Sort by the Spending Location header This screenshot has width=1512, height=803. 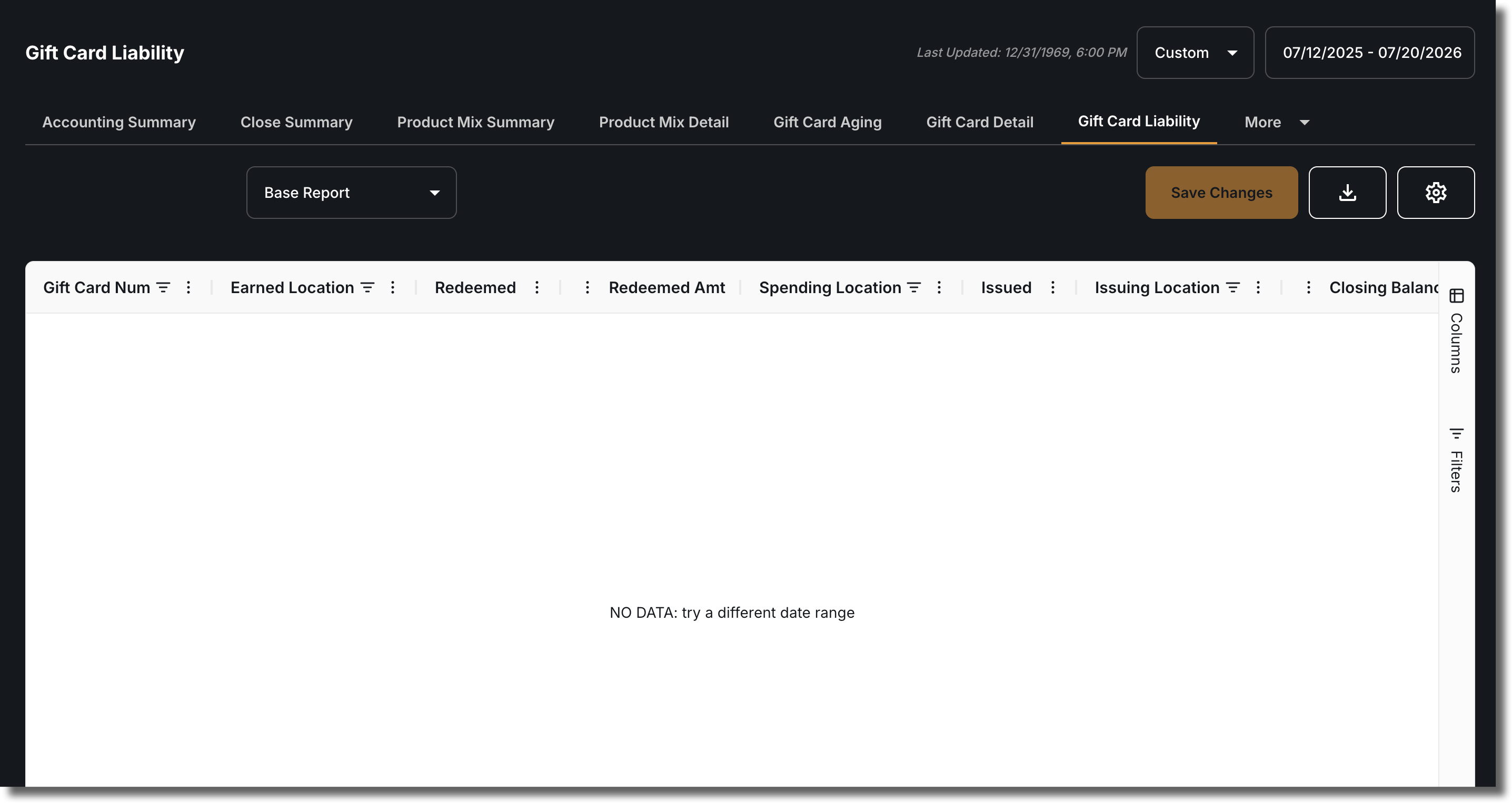coord(830,287)
